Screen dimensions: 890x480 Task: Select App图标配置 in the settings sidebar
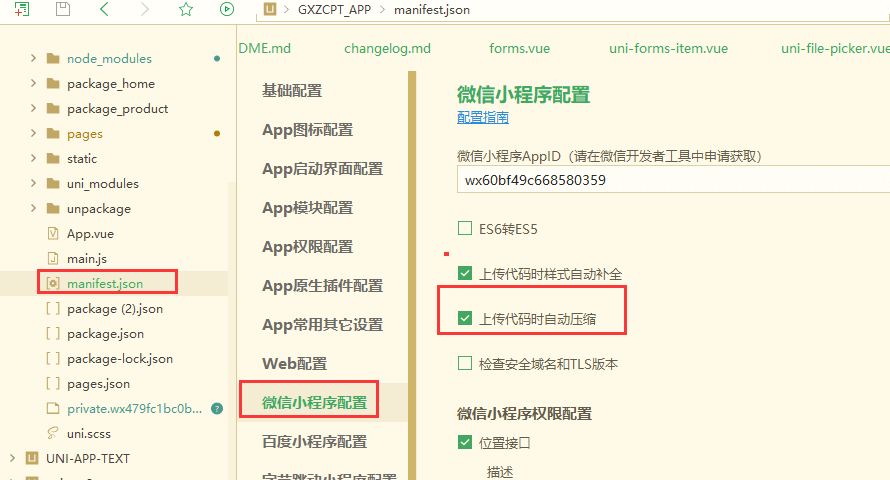click(x=307, y=130)
